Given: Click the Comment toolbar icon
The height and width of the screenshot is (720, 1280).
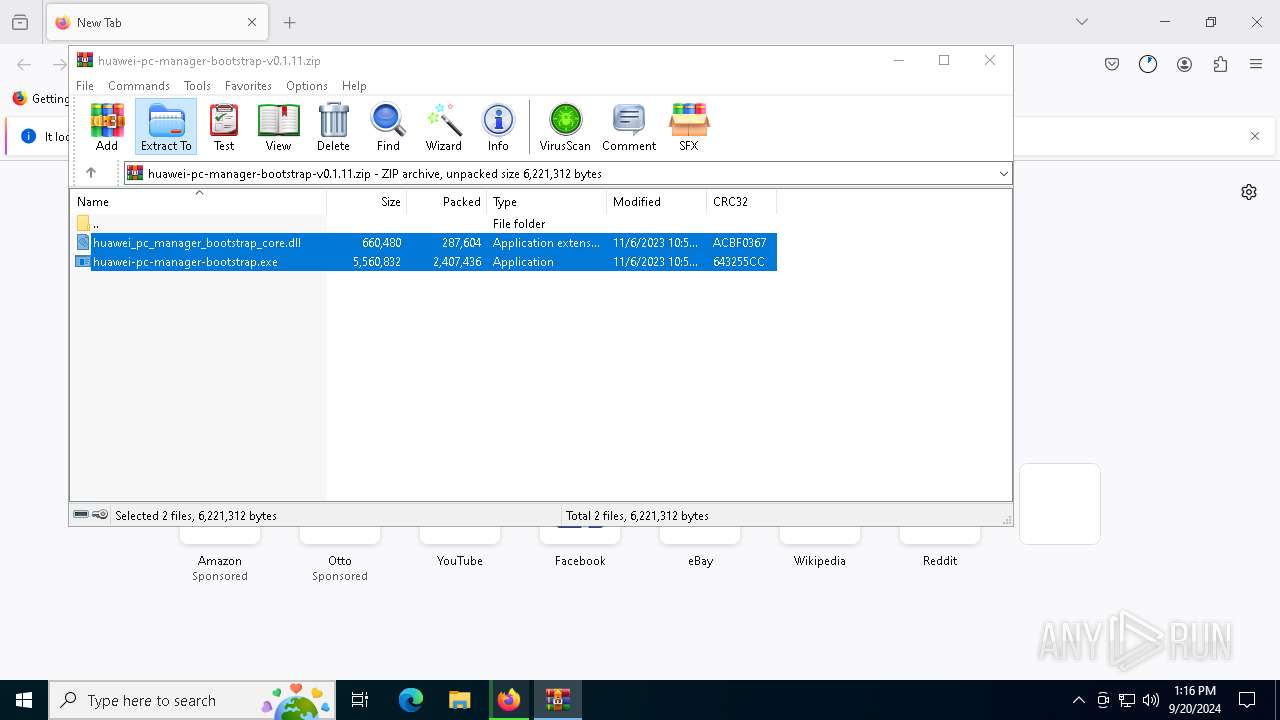Looking at the screenshot, I should coord(629,127).
